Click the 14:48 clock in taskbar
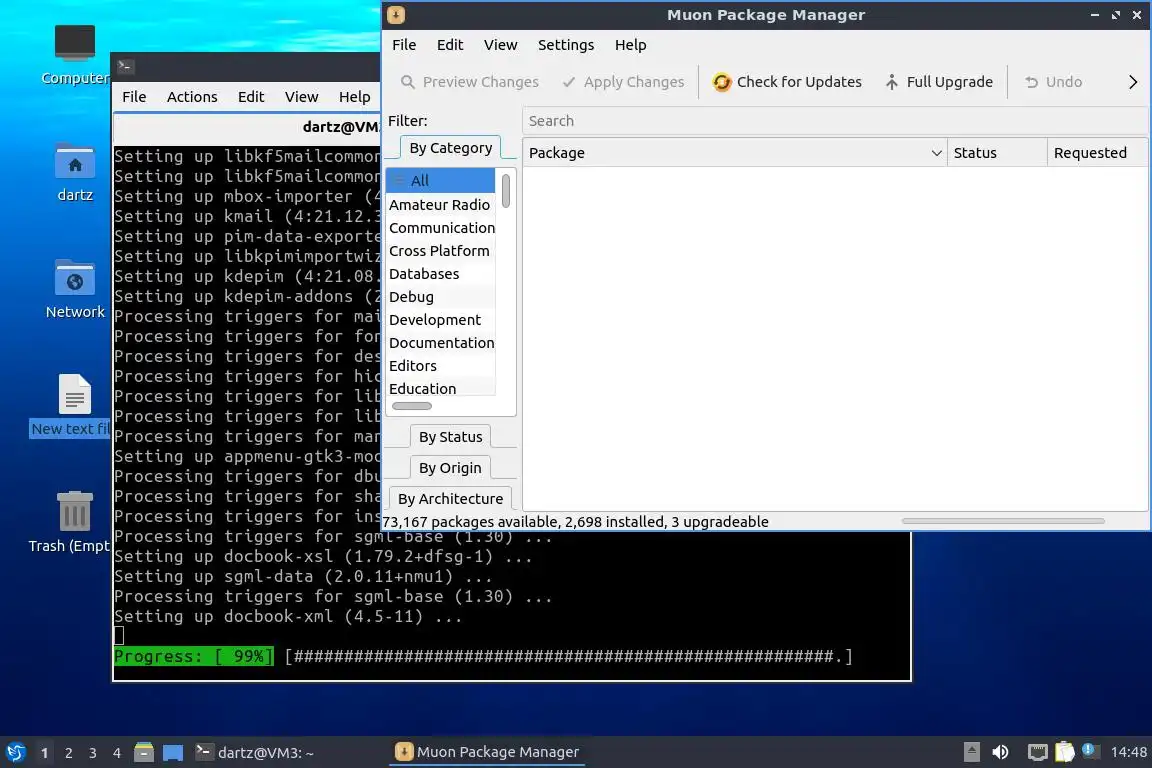This screenshot has height=768, width=1152. pyautogui.click(x=1128, y=752)
